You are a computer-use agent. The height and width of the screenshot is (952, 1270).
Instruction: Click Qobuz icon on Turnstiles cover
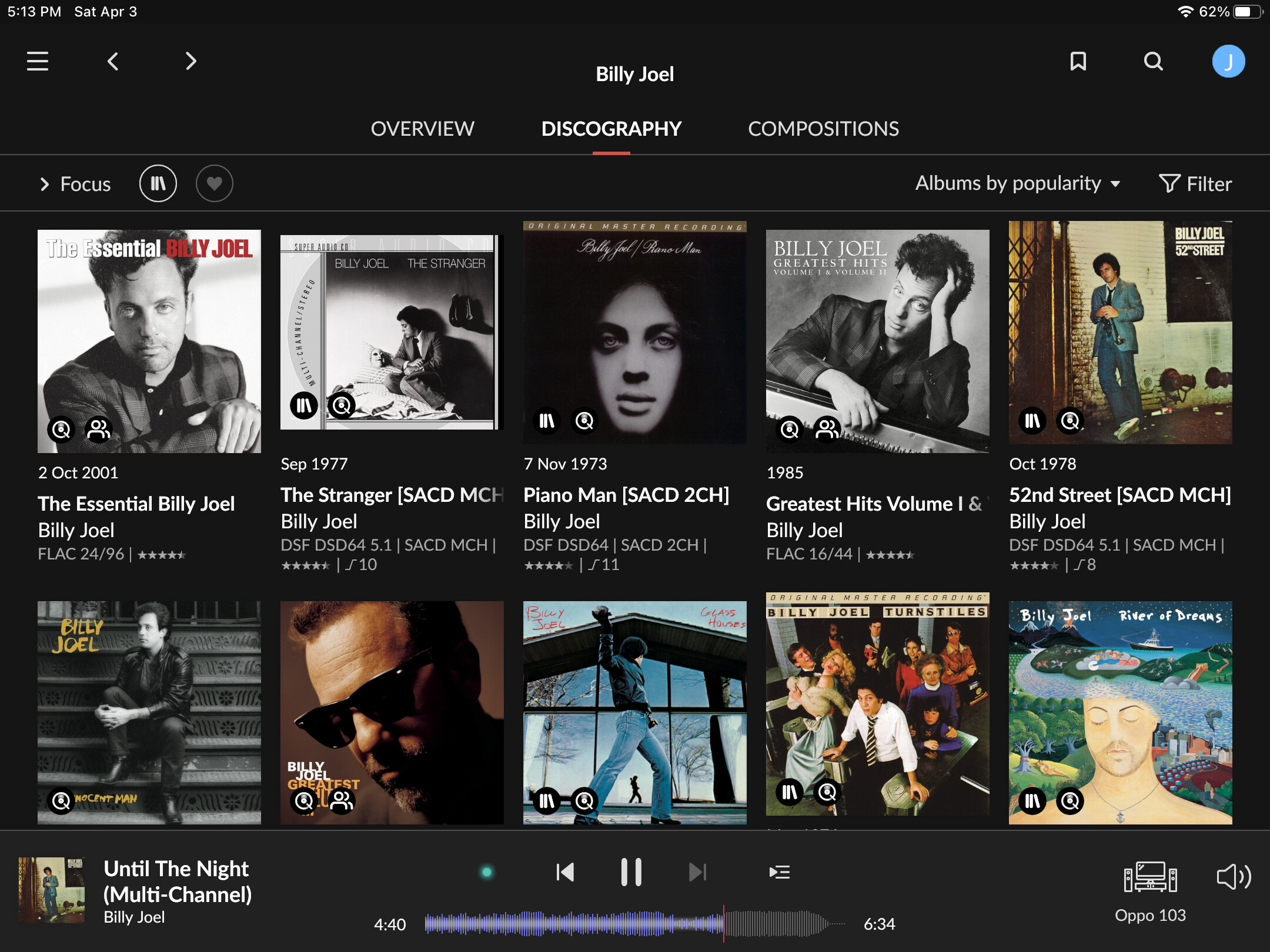[827, 792]
